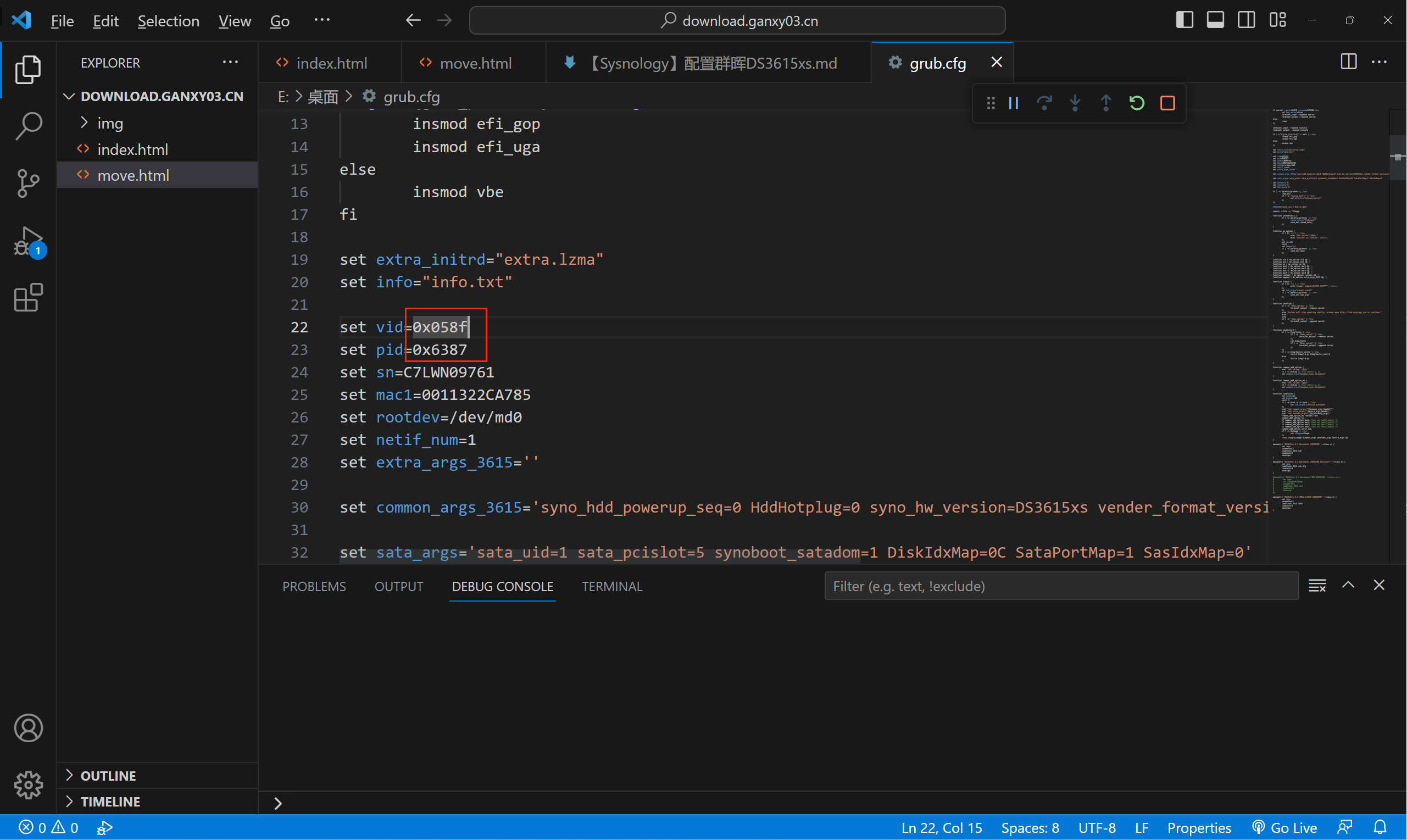The height and width of the screenshot is (840, 1407).
Task: Go back in navigation history
Action: [413, 20]
